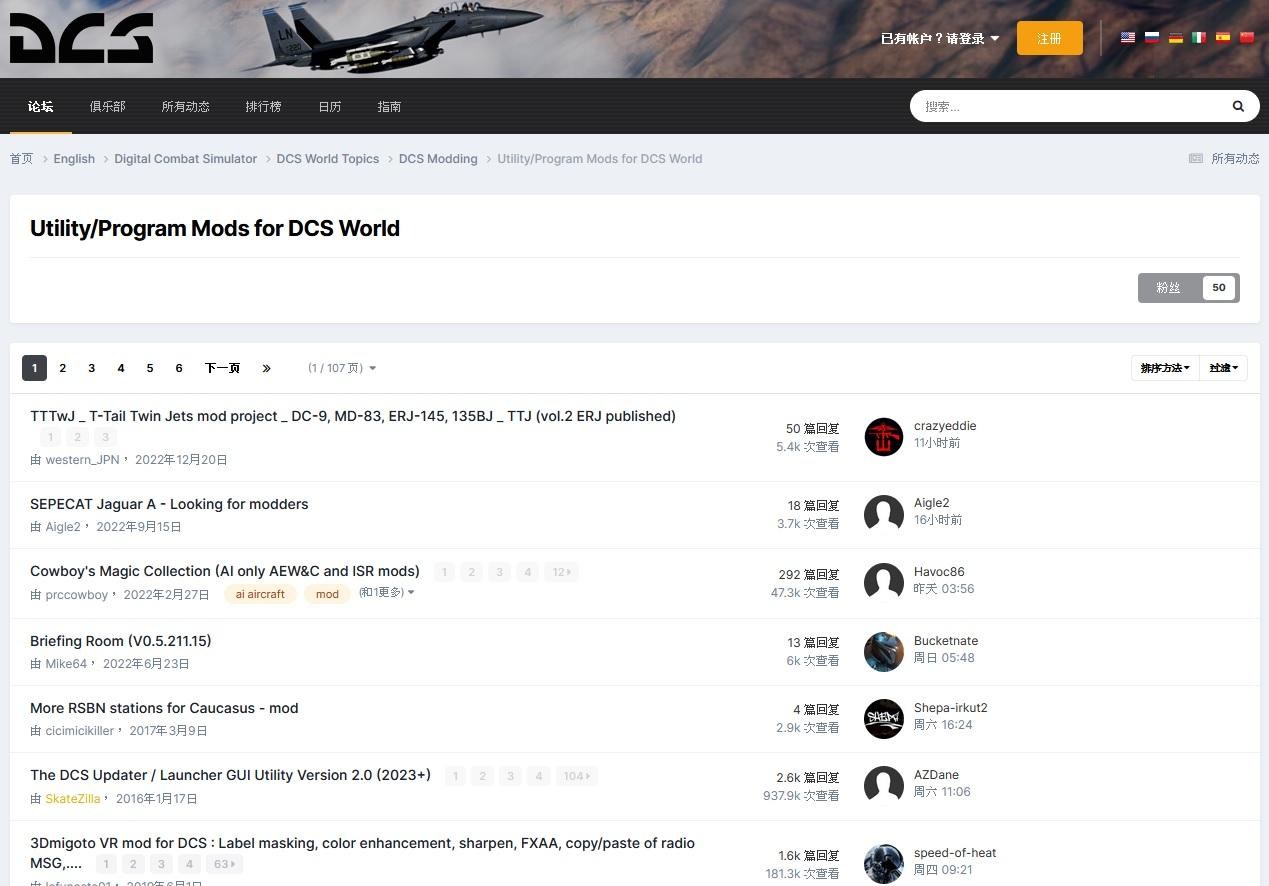1269x886 pixels.
Task: Open the 排行榜 leaderboard tab
Action: (x=263, y=106)
